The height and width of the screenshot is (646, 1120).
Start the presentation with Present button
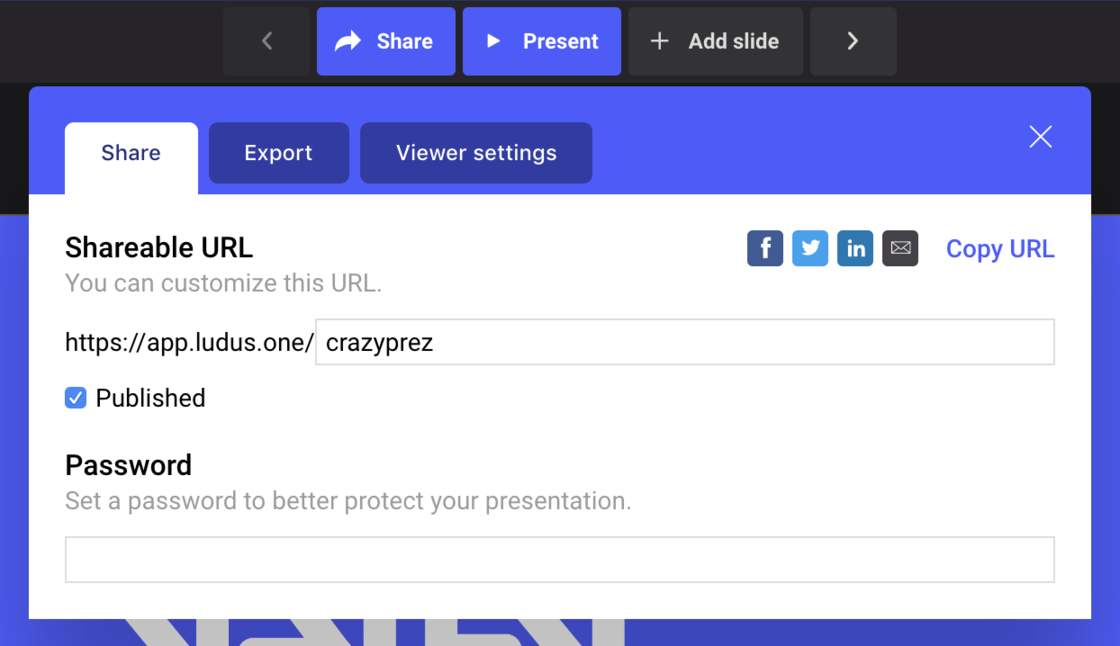point(541,41)
